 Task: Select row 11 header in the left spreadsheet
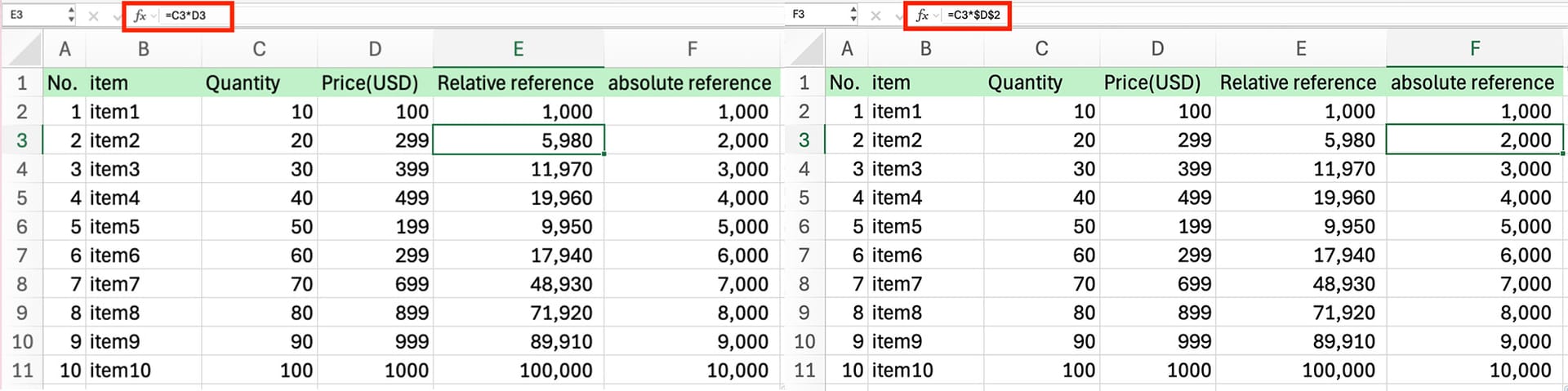coord(22,371)
